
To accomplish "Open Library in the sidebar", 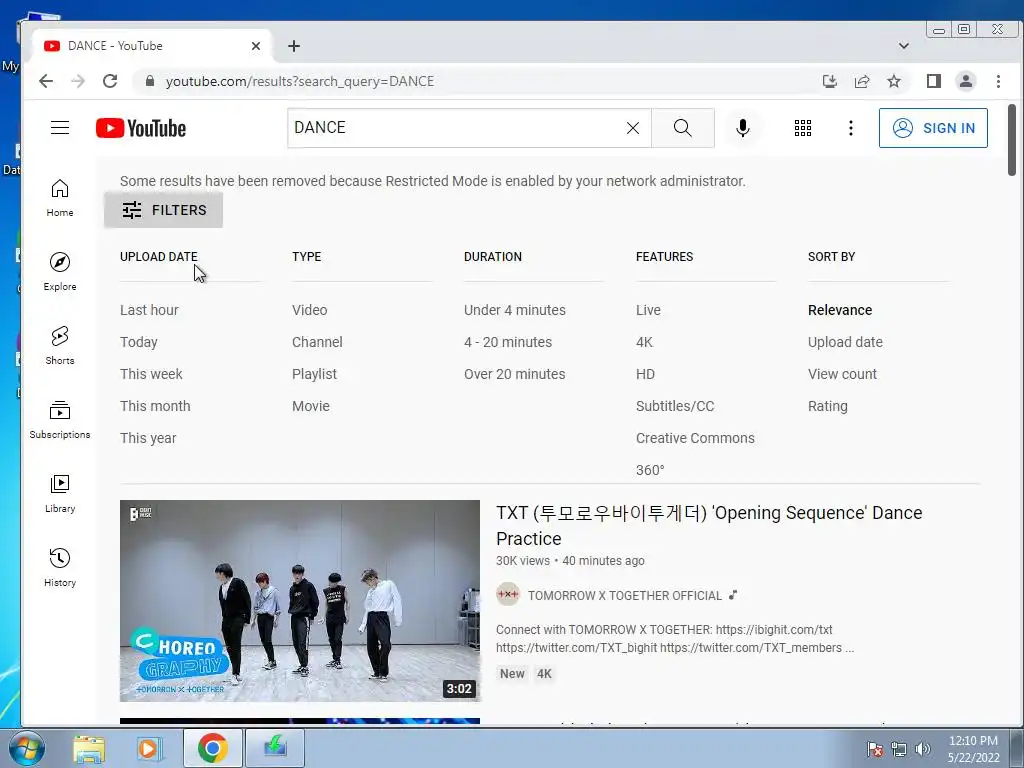I will point(60,493).
